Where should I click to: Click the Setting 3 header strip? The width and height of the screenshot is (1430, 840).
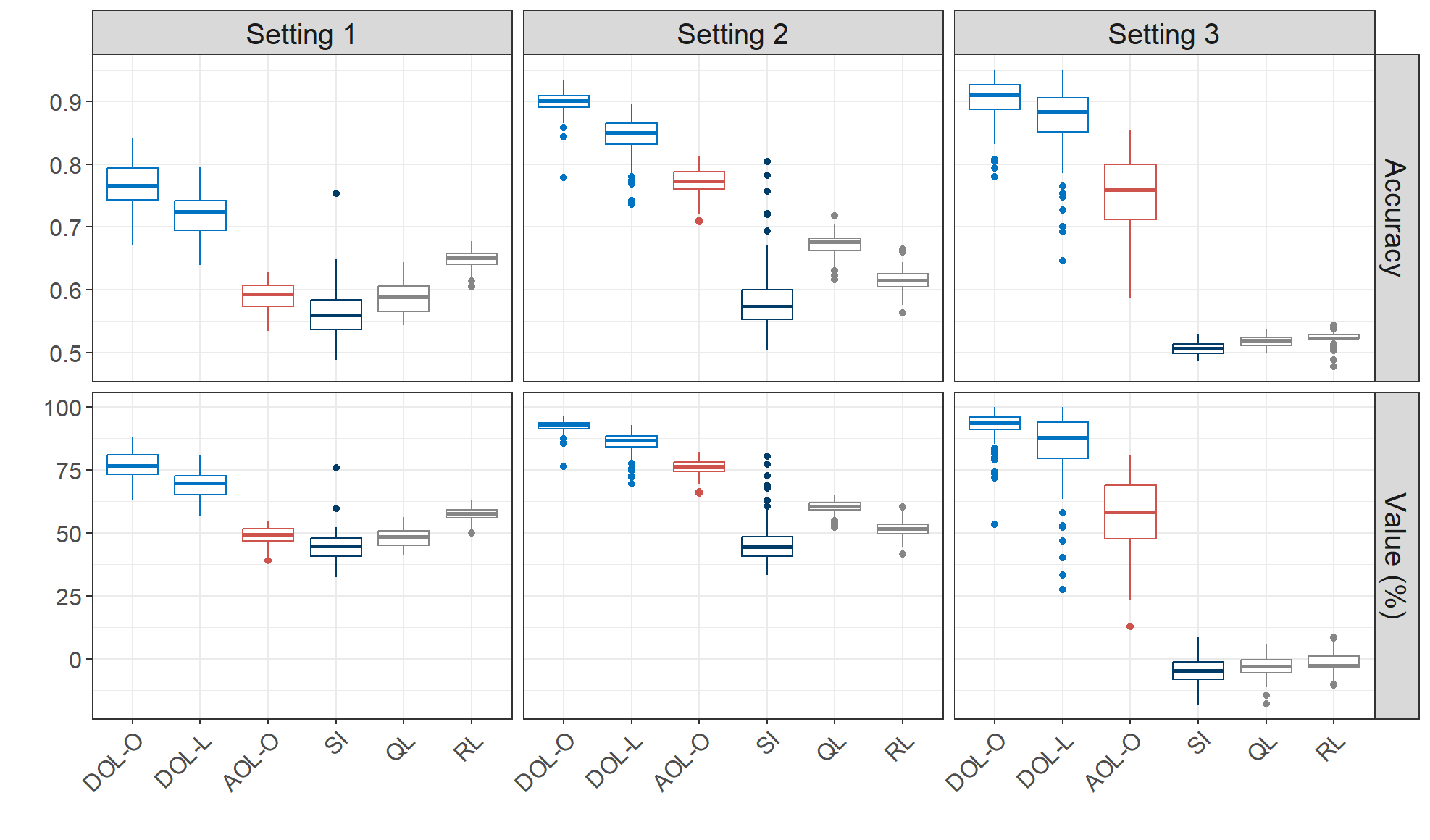[x=1163, y=33]
